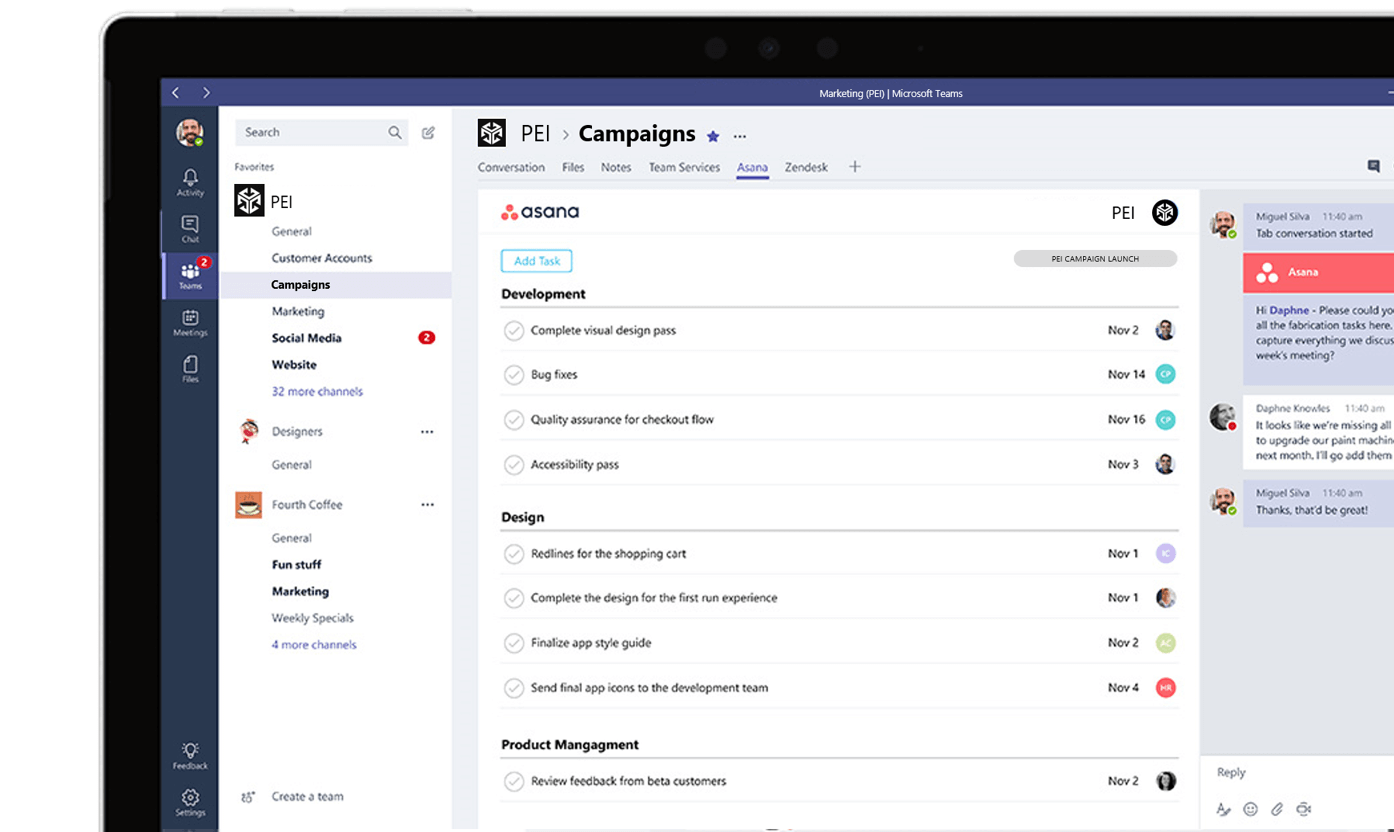Select the Asana tab
This screenshot has height=832, width=1394.
752,167
